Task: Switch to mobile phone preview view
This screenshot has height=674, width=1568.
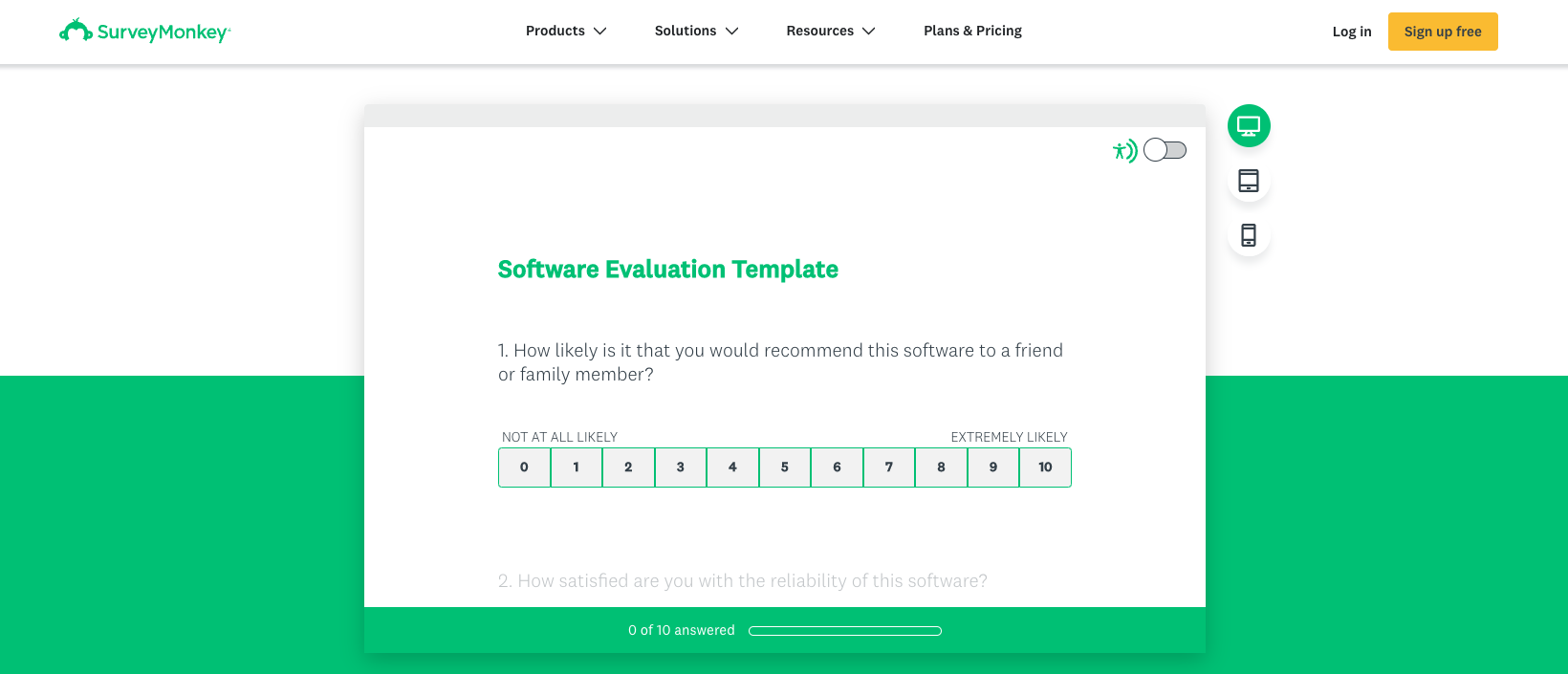Action: coord(1249,235)
